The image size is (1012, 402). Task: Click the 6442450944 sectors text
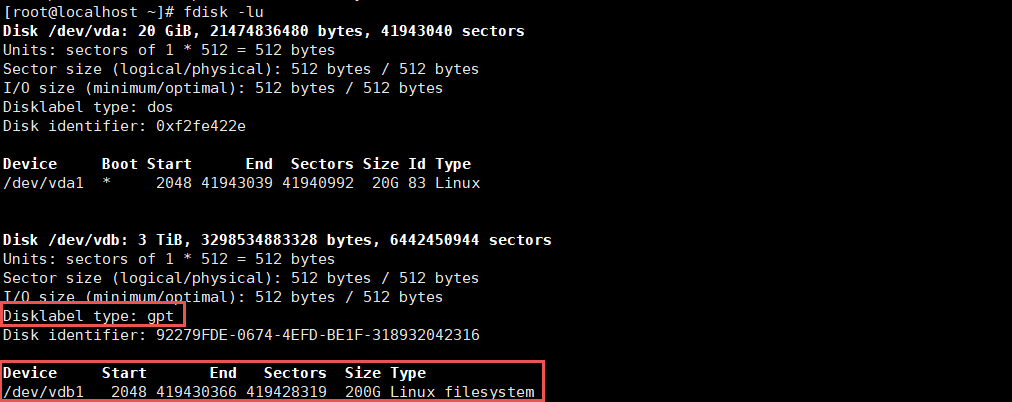[471, 240]
